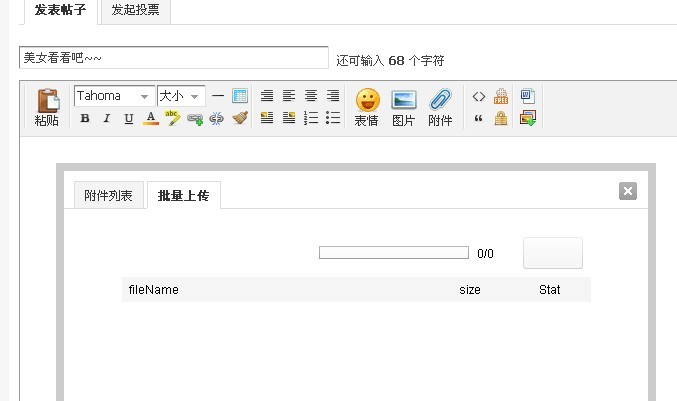Viewport: 677px width, 401px height.
Task: Click the upload progress bar
Action: coord(394,253)
